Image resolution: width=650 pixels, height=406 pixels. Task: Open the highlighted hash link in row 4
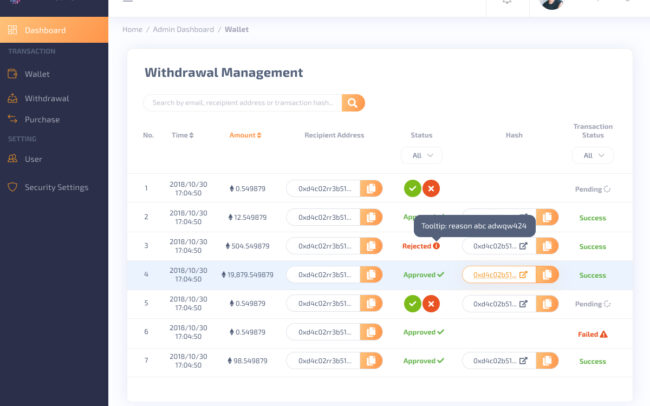point(494,275)
